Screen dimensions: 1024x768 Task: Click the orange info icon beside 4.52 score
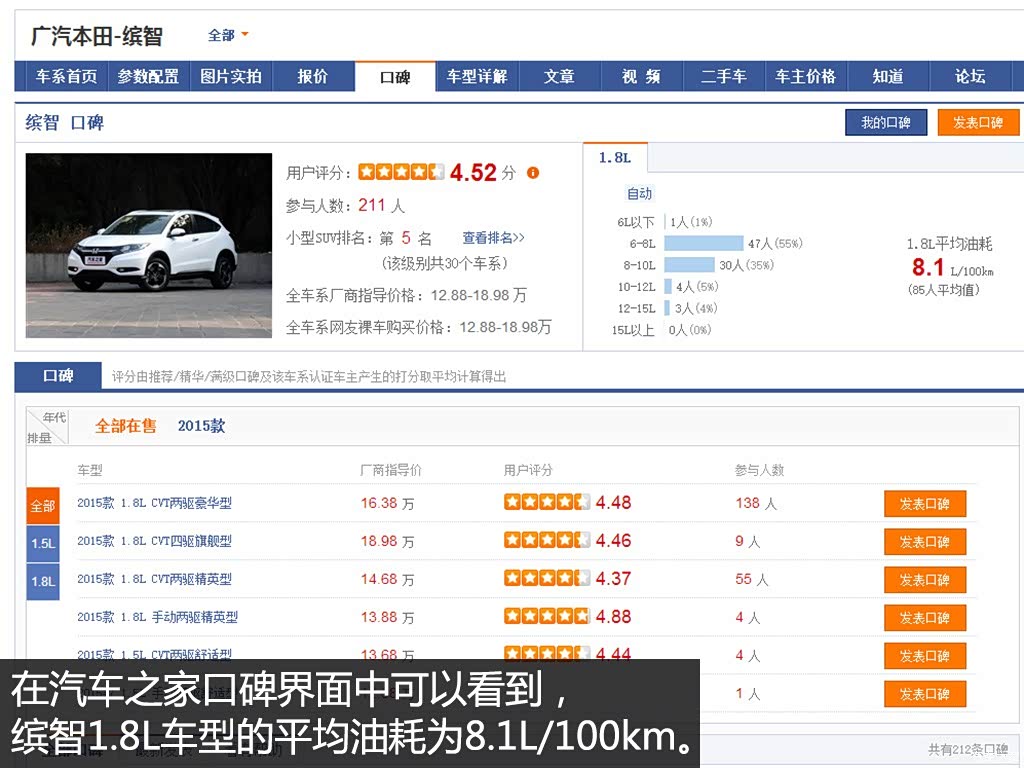[533, 173]
